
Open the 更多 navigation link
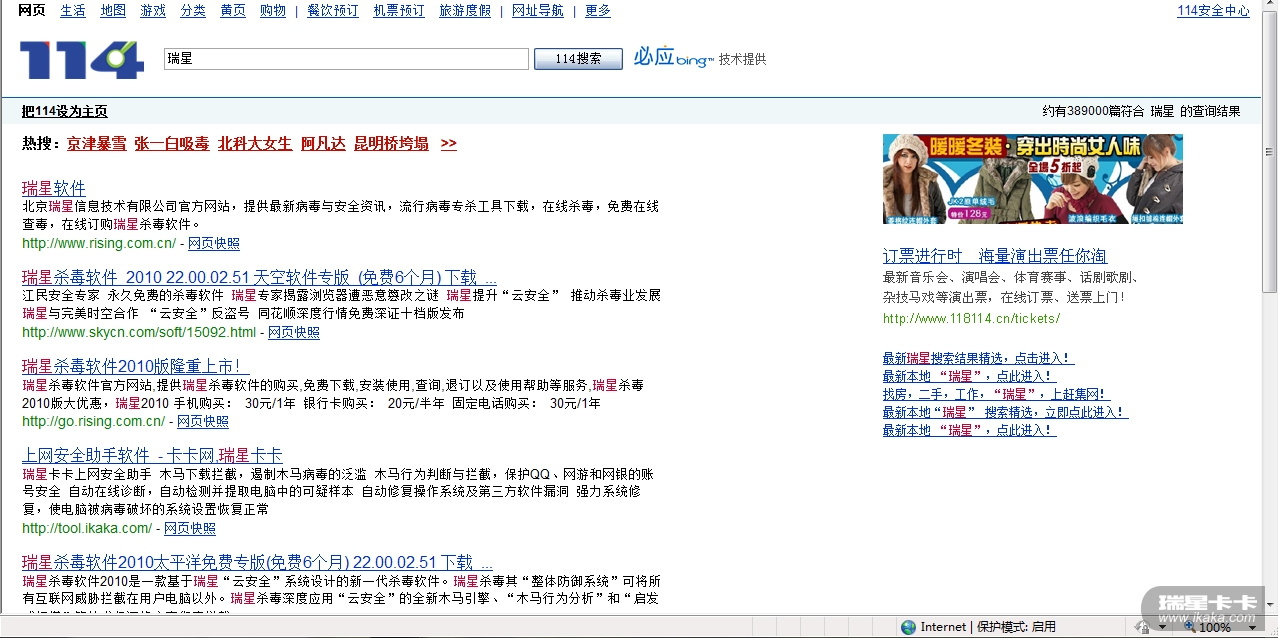pyautogui.click(x=598, y=10)
